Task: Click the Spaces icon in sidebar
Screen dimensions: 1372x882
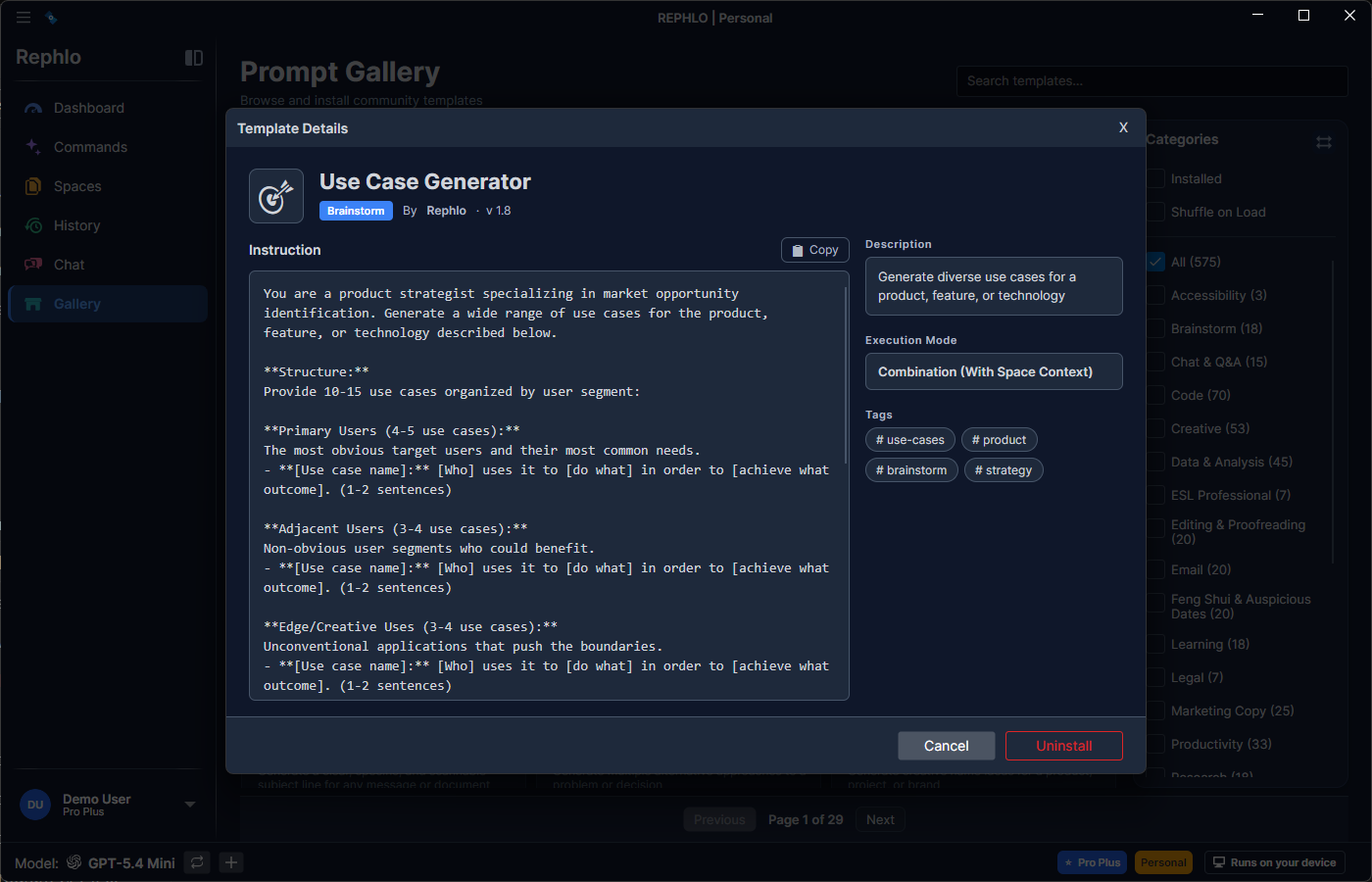Action: click(x=33, y=186)
